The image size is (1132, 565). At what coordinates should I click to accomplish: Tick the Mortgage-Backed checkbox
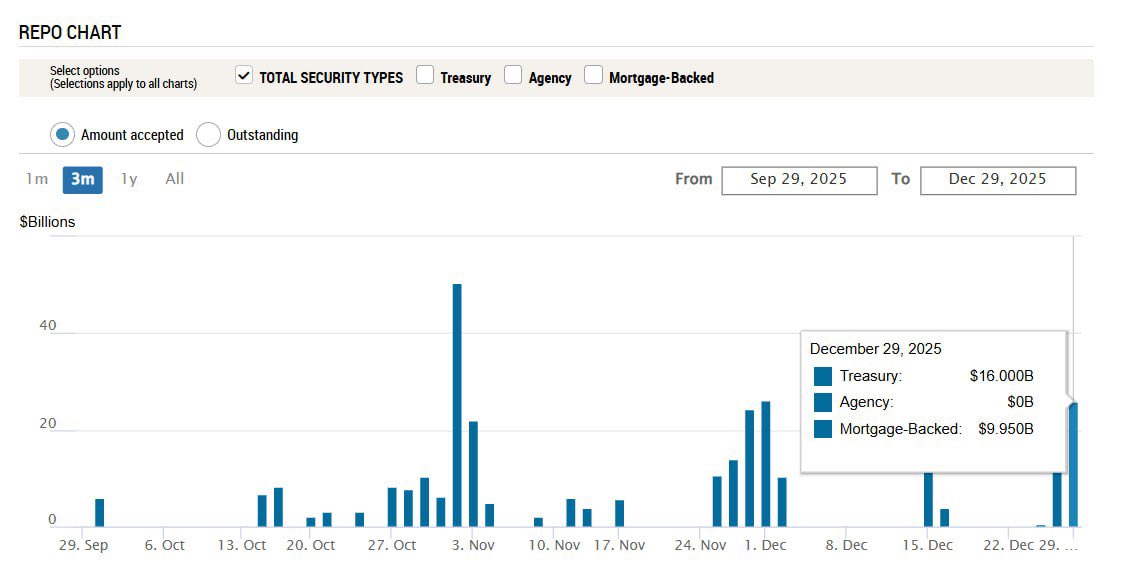(593, 75)
